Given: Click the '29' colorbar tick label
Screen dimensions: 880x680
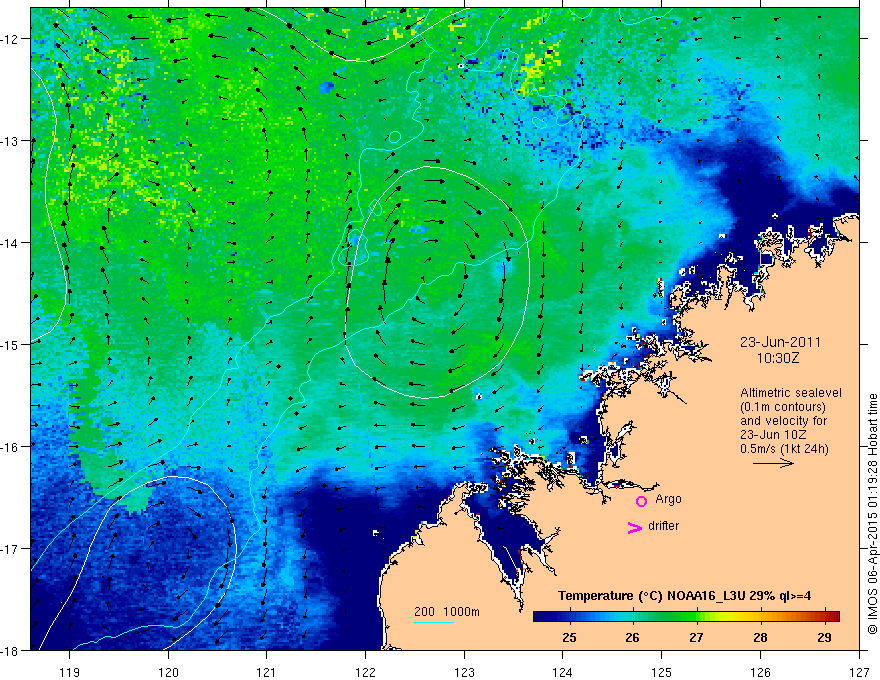Looking at the screenshot, I should (x=824, y=638).
